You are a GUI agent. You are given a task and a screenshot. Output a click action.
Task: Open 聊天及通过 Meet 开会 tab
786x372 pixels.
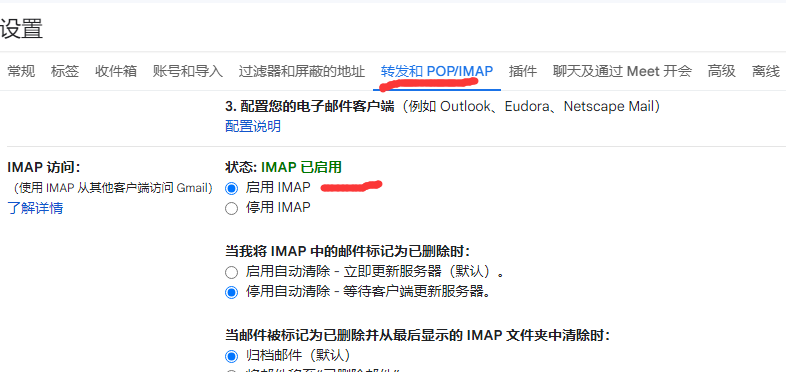622,71
